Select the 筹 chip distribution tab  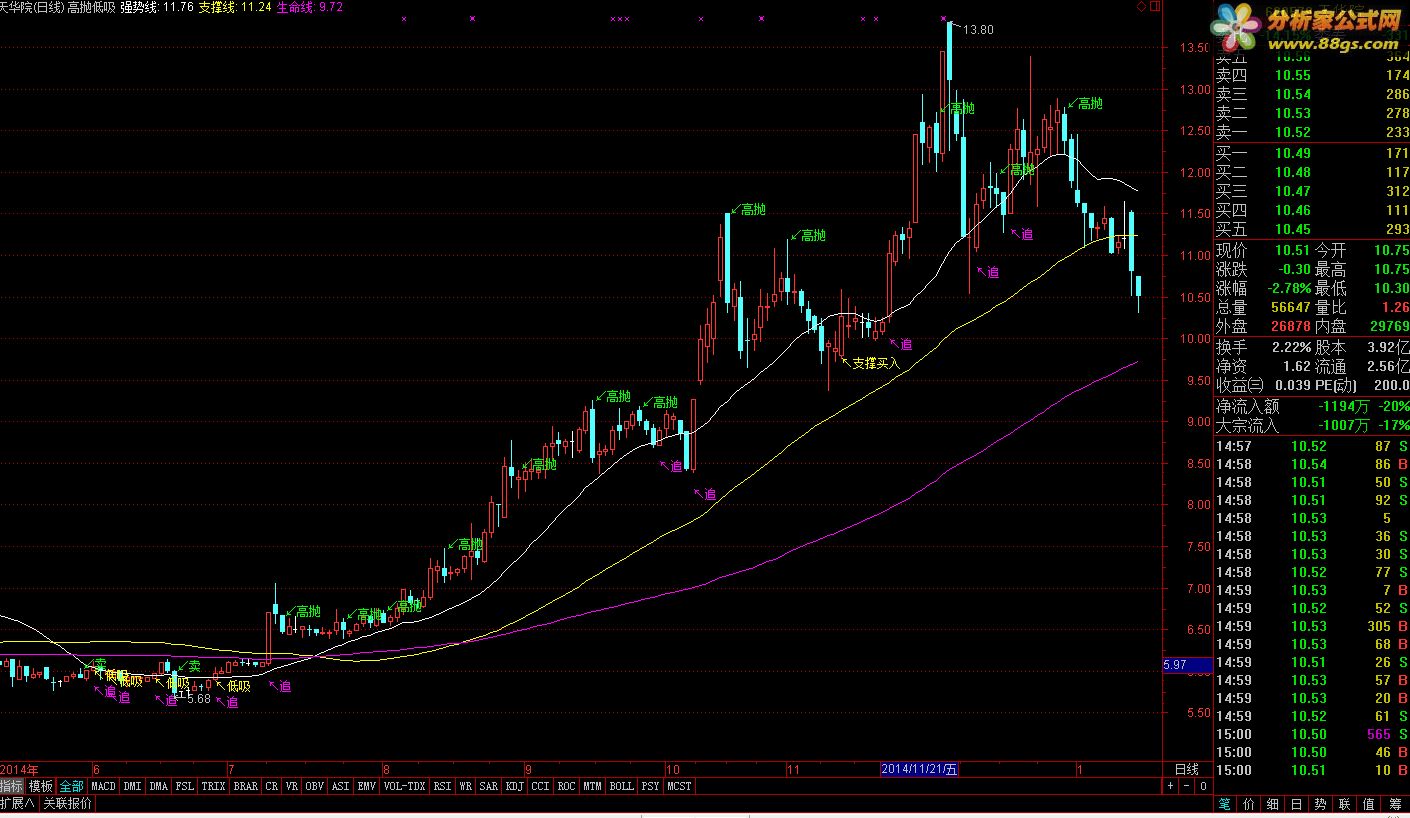[x=1395, y=804]
